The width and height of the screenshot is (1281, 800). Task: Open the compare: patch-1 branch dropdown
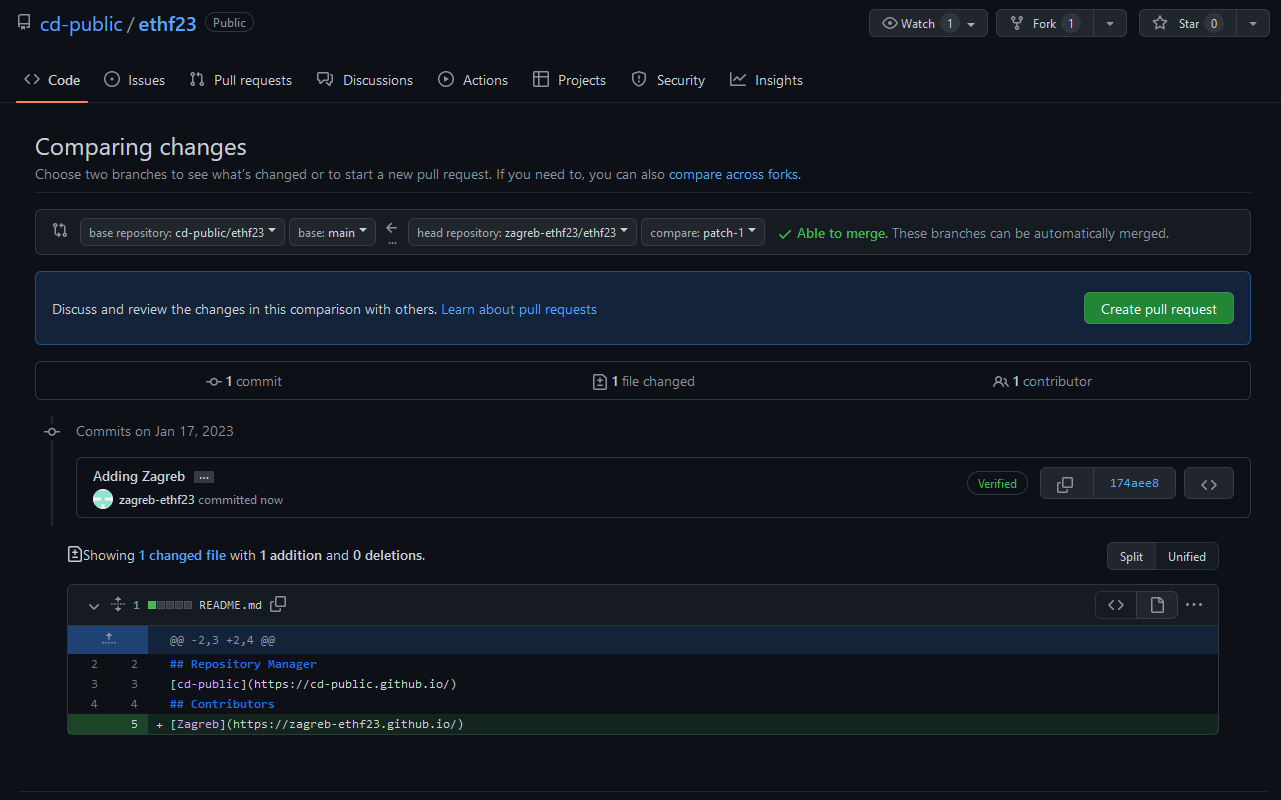click(702, 232)
